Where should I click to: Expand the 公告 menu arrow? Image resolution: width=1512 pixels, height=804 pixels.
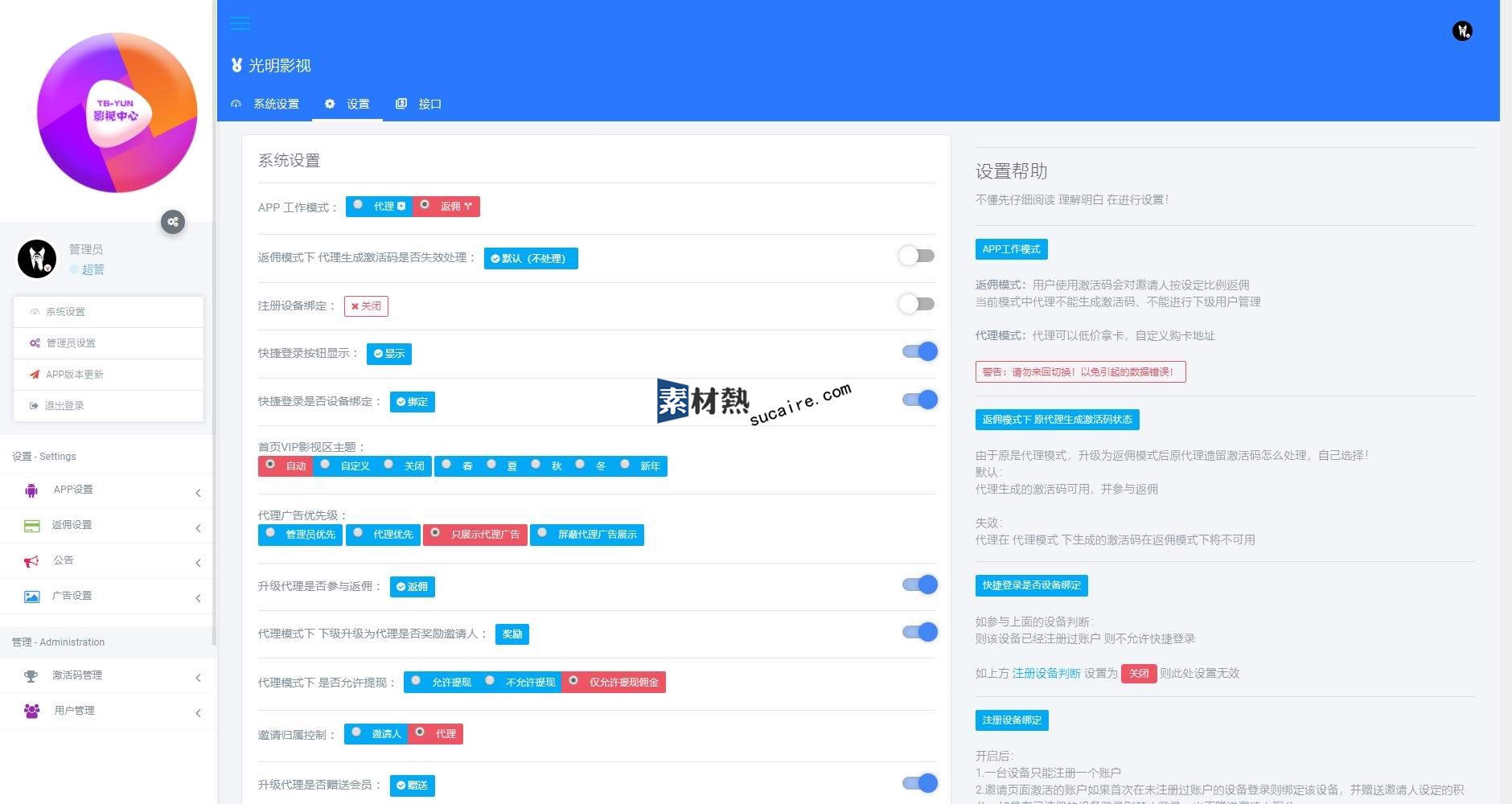pyautogui.click(x=198, y=563)
